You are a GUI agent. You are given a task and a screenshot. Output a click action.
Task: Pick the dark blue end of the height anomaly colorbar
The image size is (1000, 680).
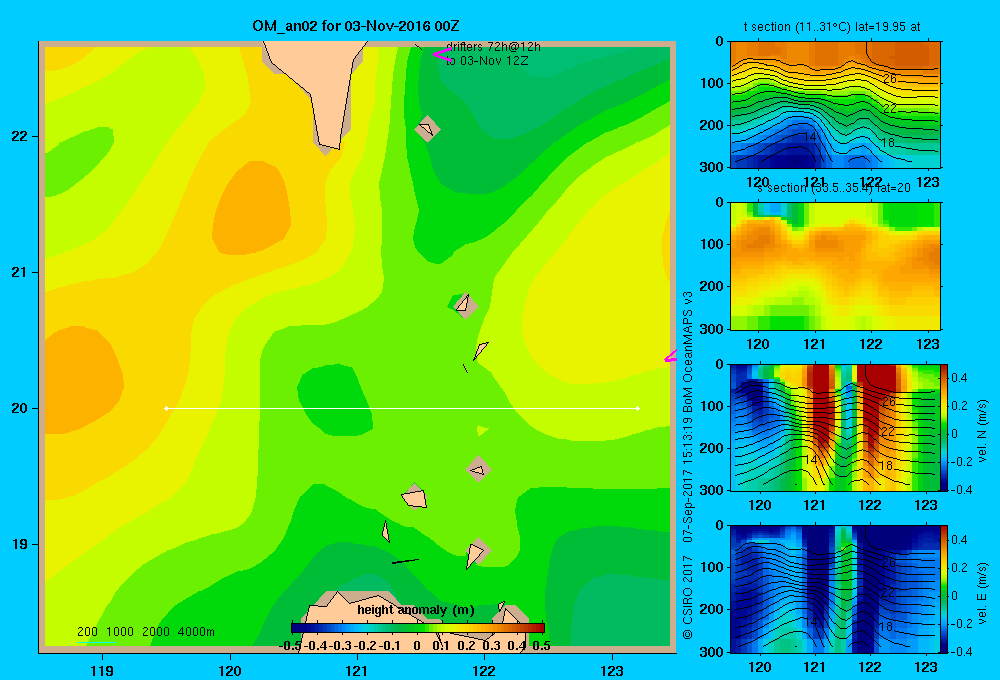(x=297, y=628)
